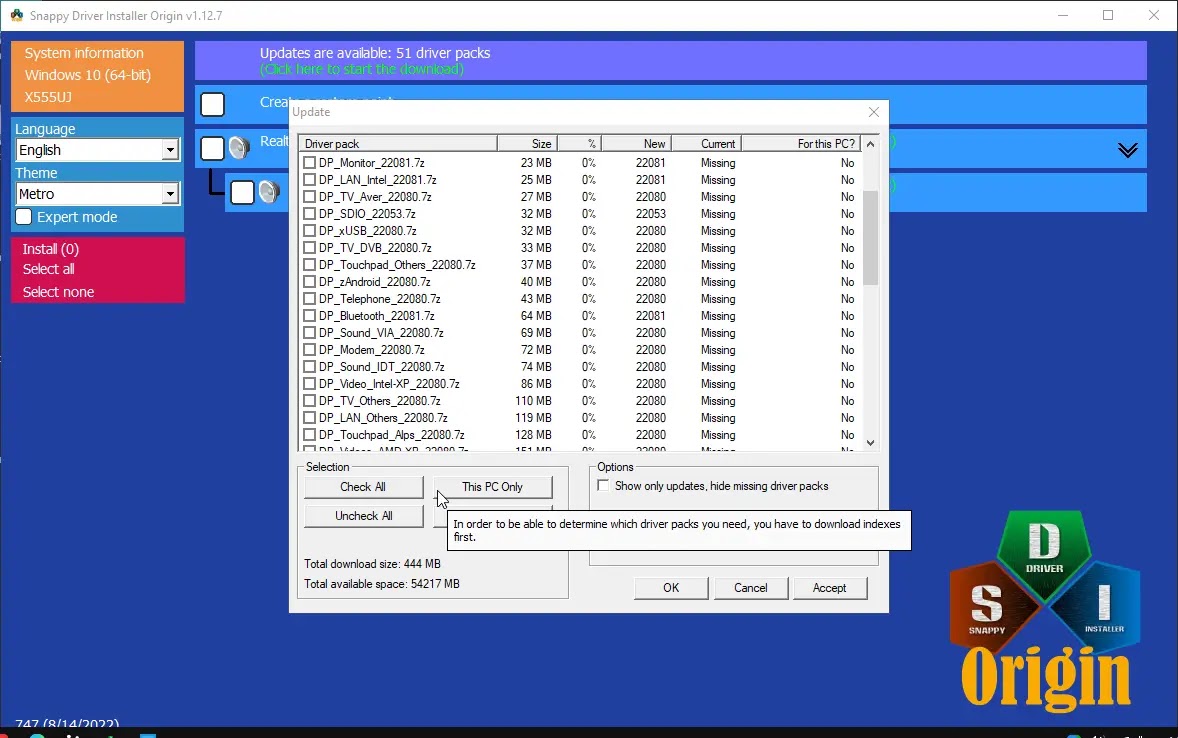This screenshot has height=738, width=1178.
Task: Click the sub-driver speaker icon
Action: pyautogui.click(x=269, y=192)
